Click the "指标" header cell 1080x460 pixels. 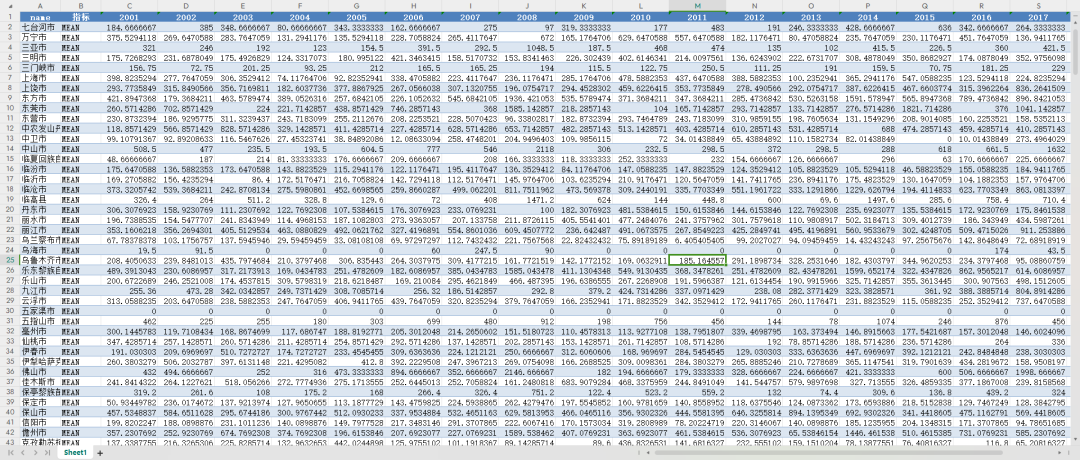coord(80,16)
